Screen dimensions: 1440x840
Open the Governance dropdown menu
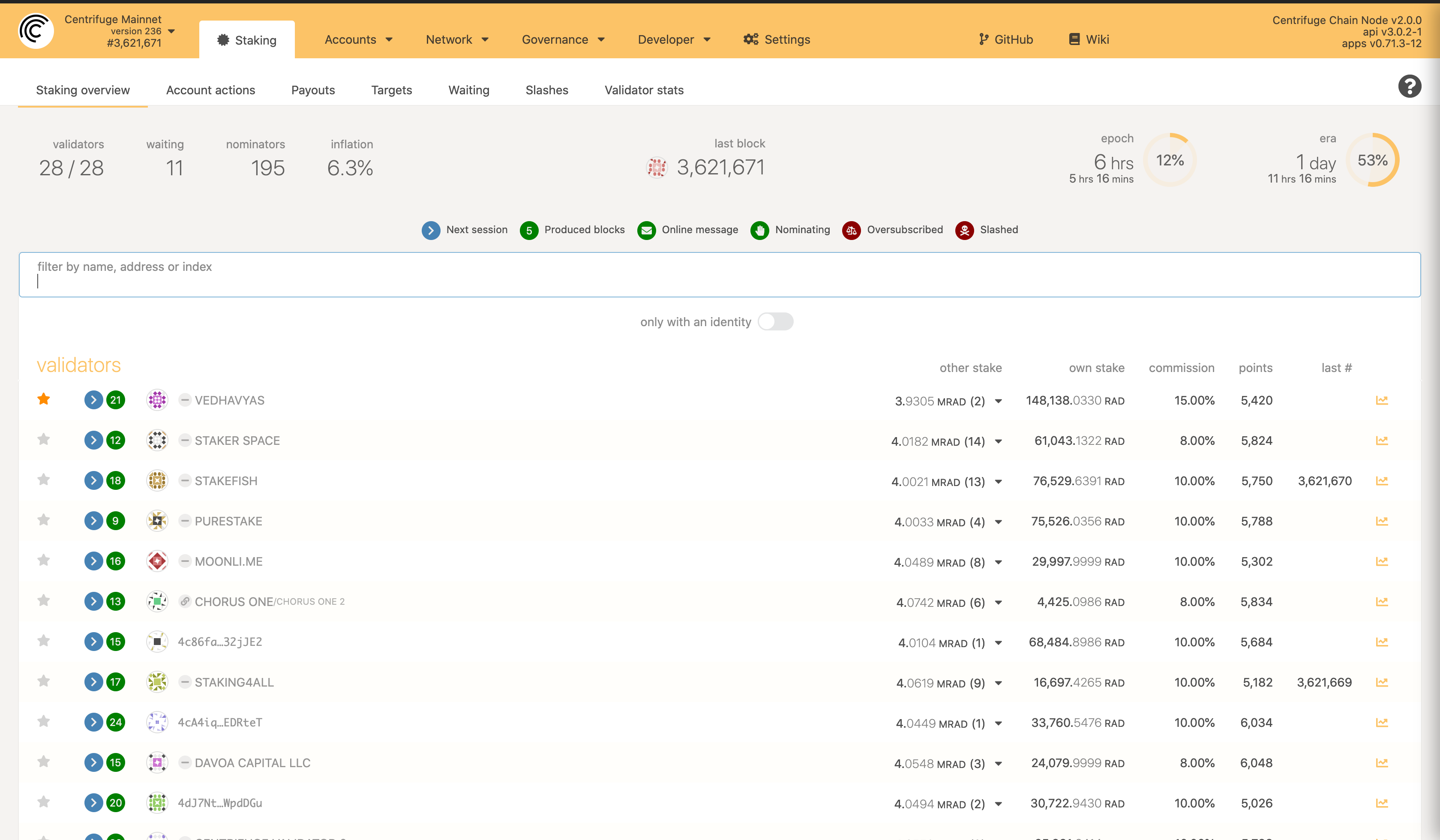pyautogui.click(x=563, y=39)
